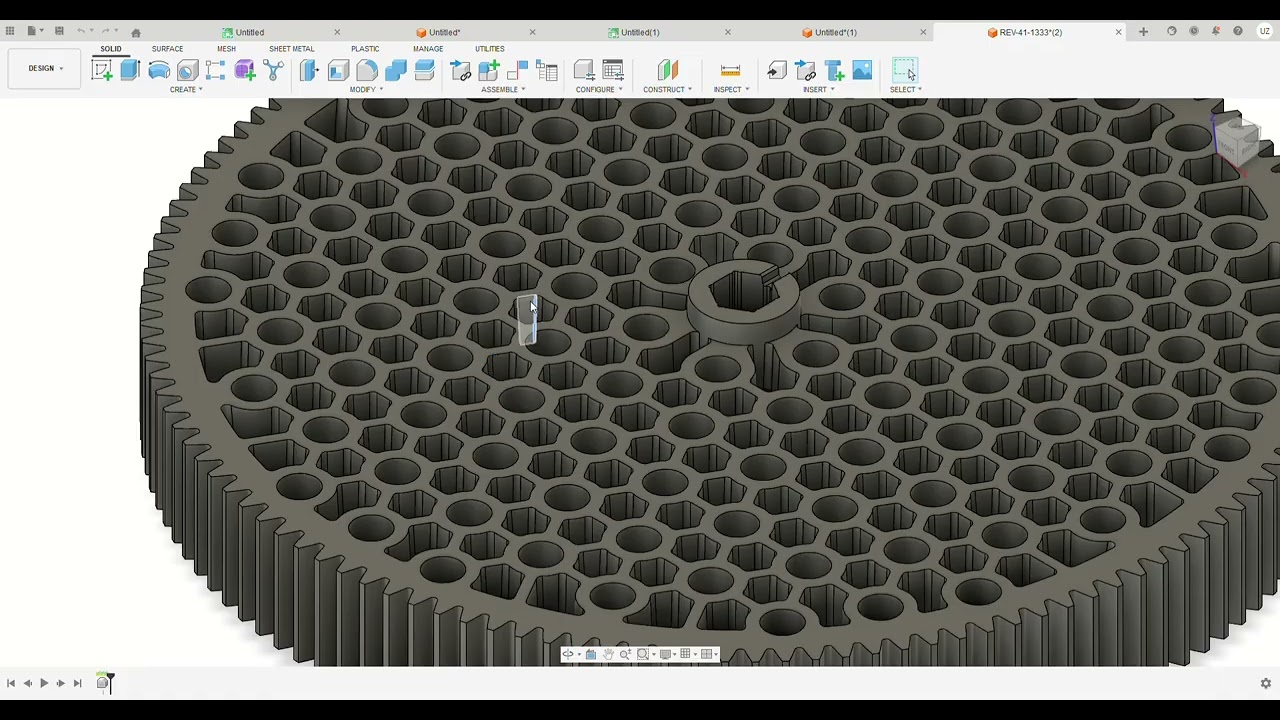Select the Press Pull tool
This screenshot has height=720, width=1280.
[309, 70]
